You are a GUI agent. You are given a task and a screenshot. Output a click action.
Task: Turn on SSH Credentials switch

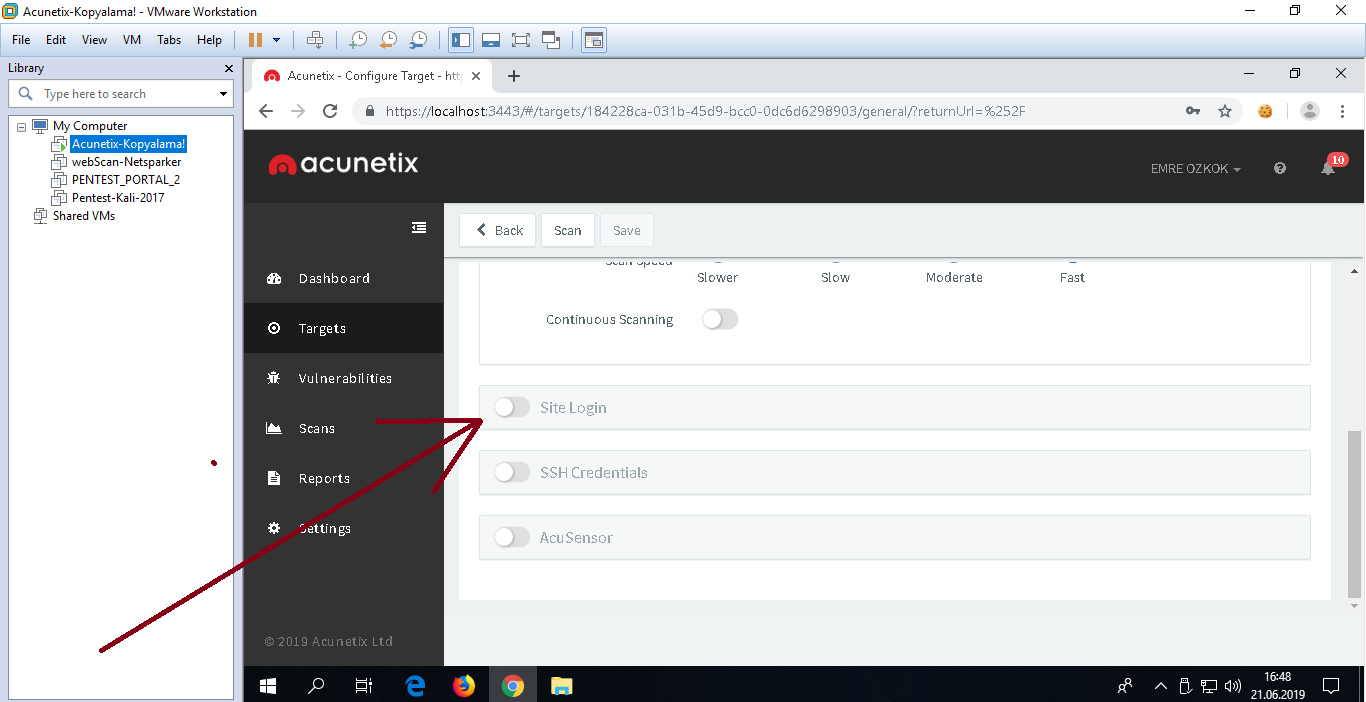512,473
